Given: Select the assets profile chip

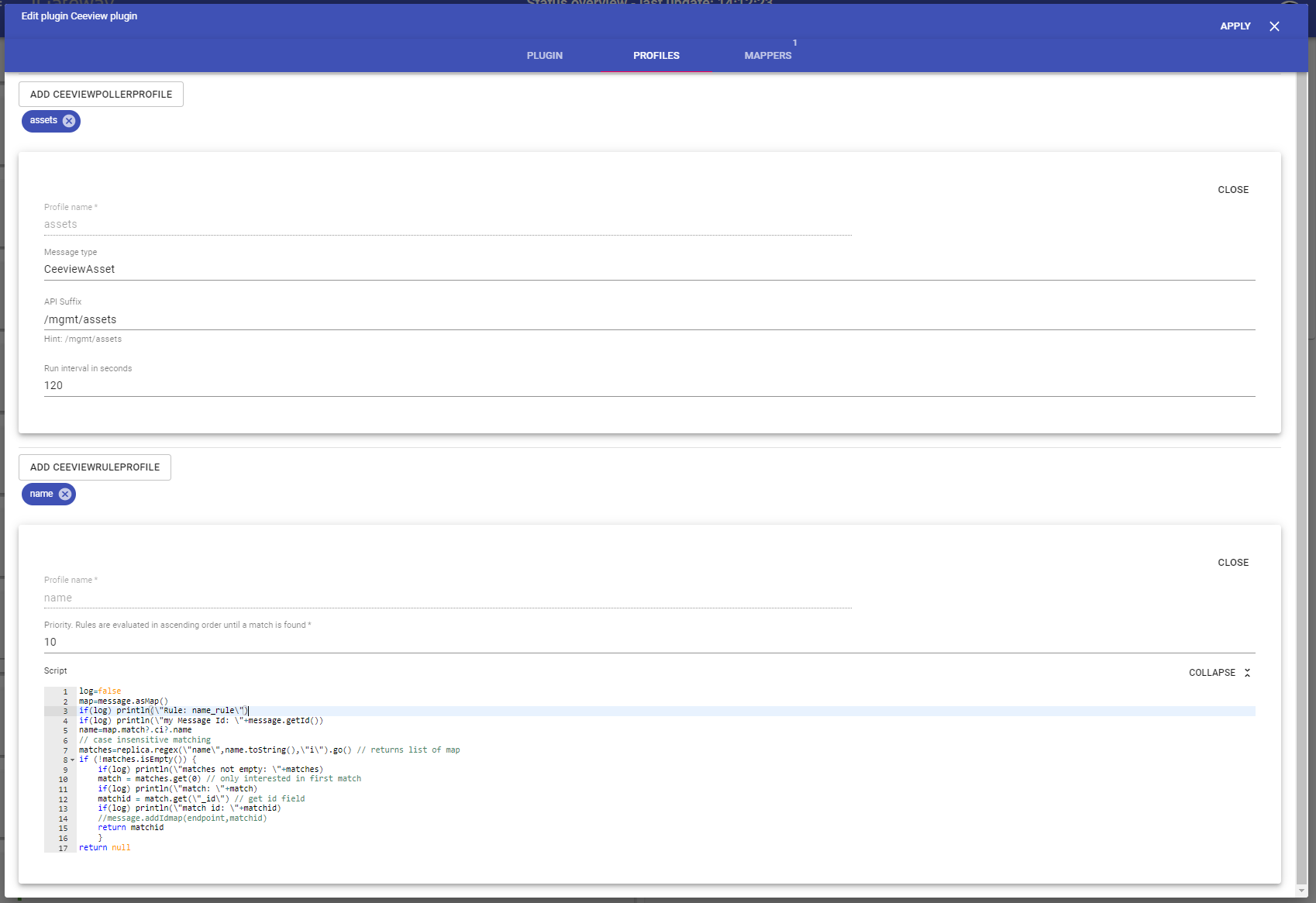Looking at the screenshot, I should (x=43, y=121).
